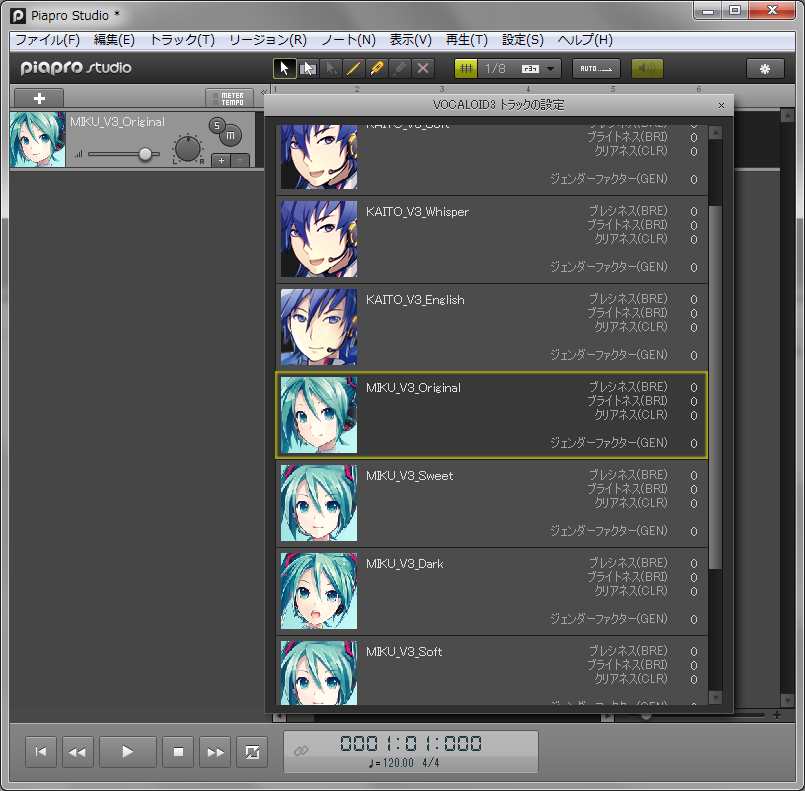Start playback with the play button

coord(127,752)
